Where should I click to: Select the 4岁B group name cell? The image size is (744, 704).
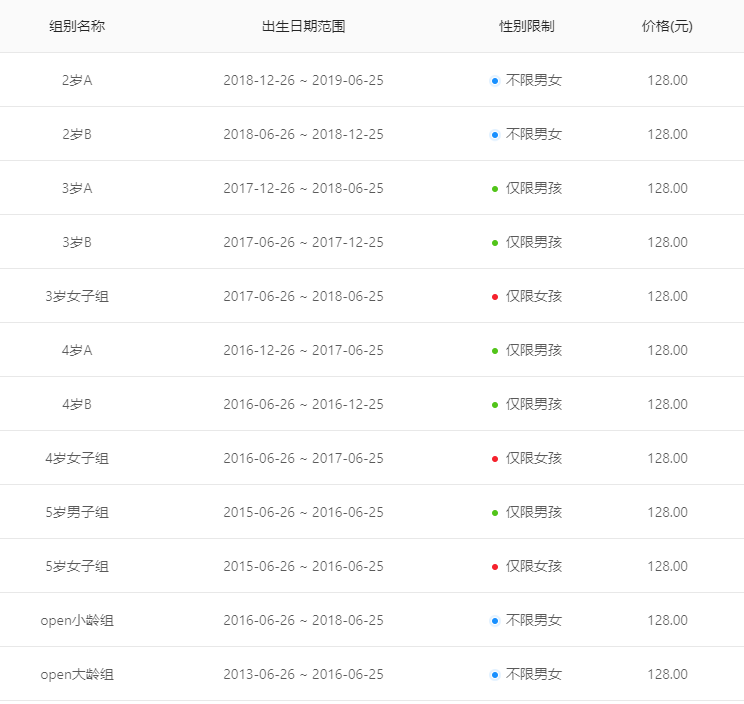tap(77, 405)
